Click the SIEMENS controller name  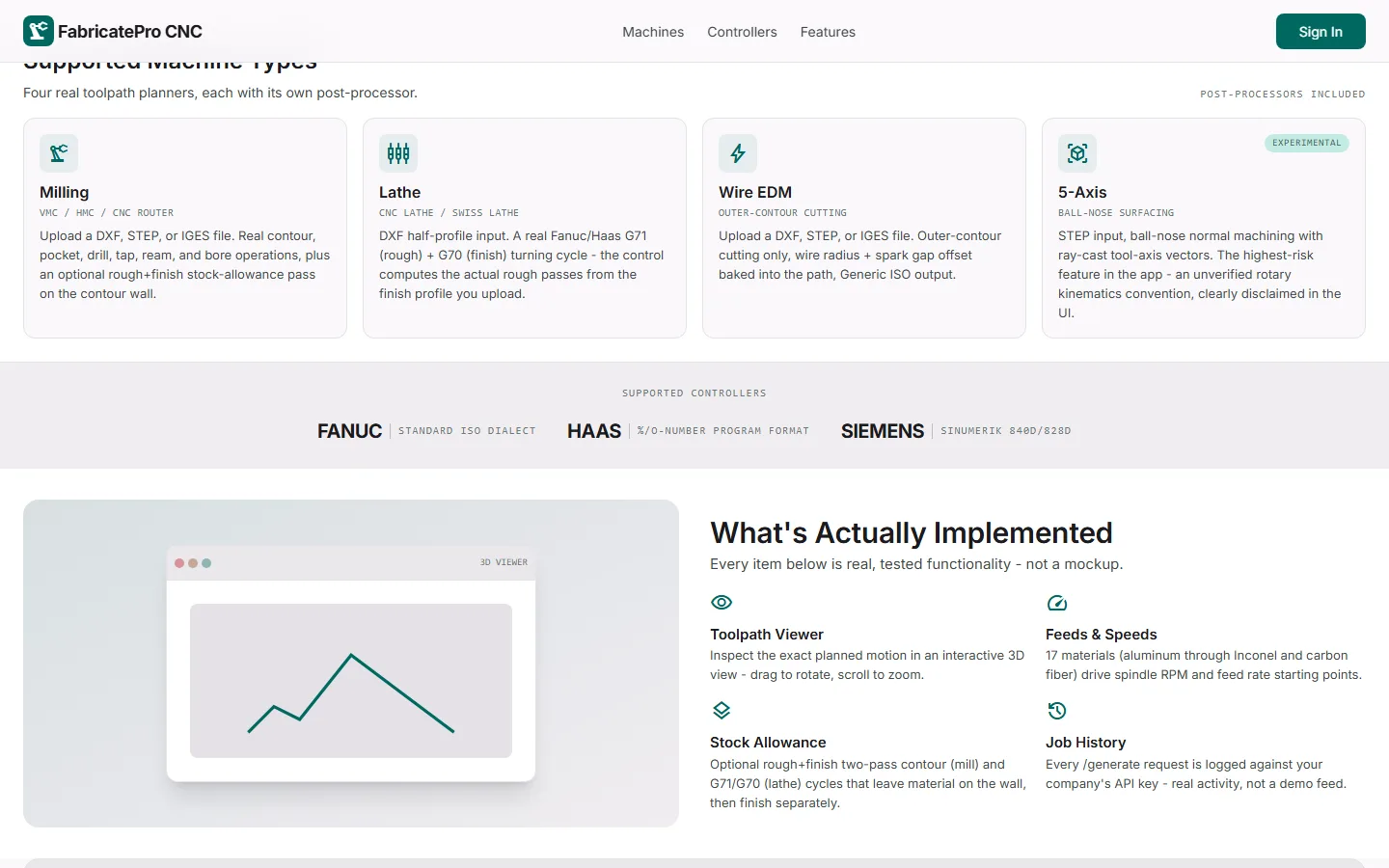click(x=883, y=431)
